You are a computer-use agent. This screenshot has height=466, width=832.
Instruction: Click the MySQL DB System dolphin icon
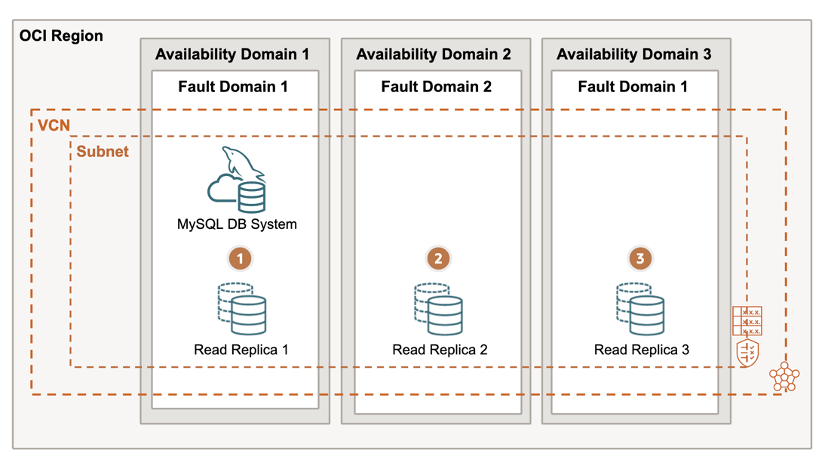237,179
